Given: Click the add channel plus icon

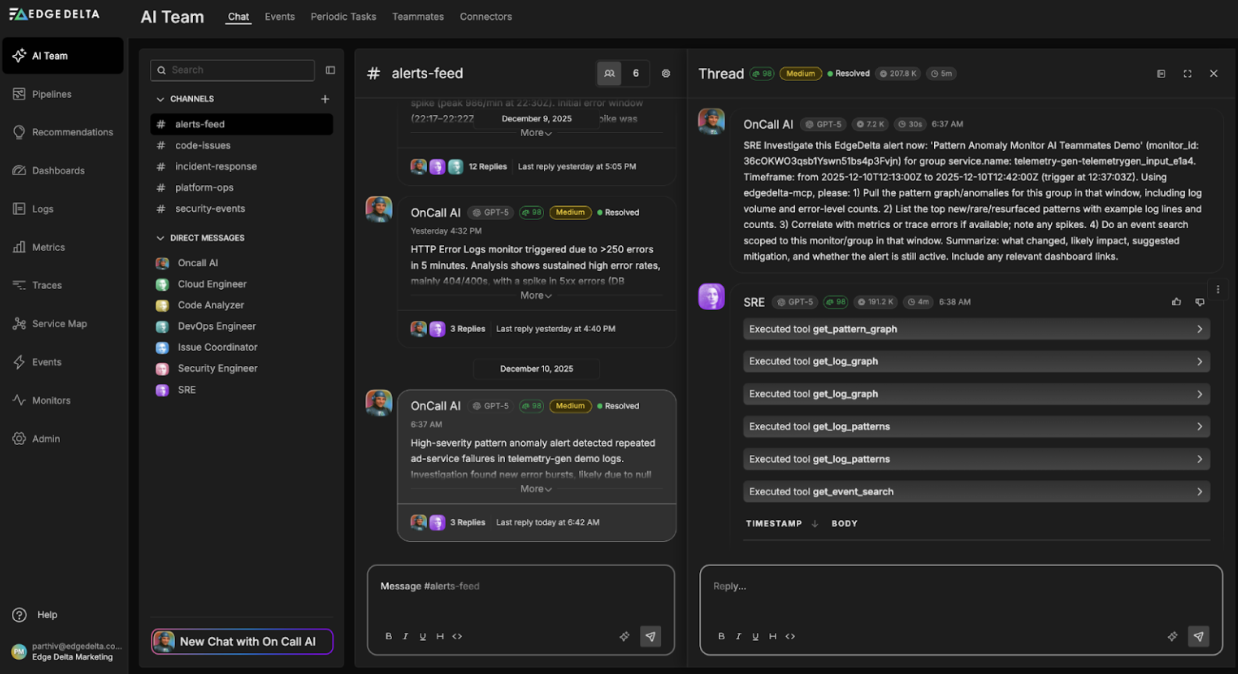Looking at the screenshot, I should click(325, 99).
